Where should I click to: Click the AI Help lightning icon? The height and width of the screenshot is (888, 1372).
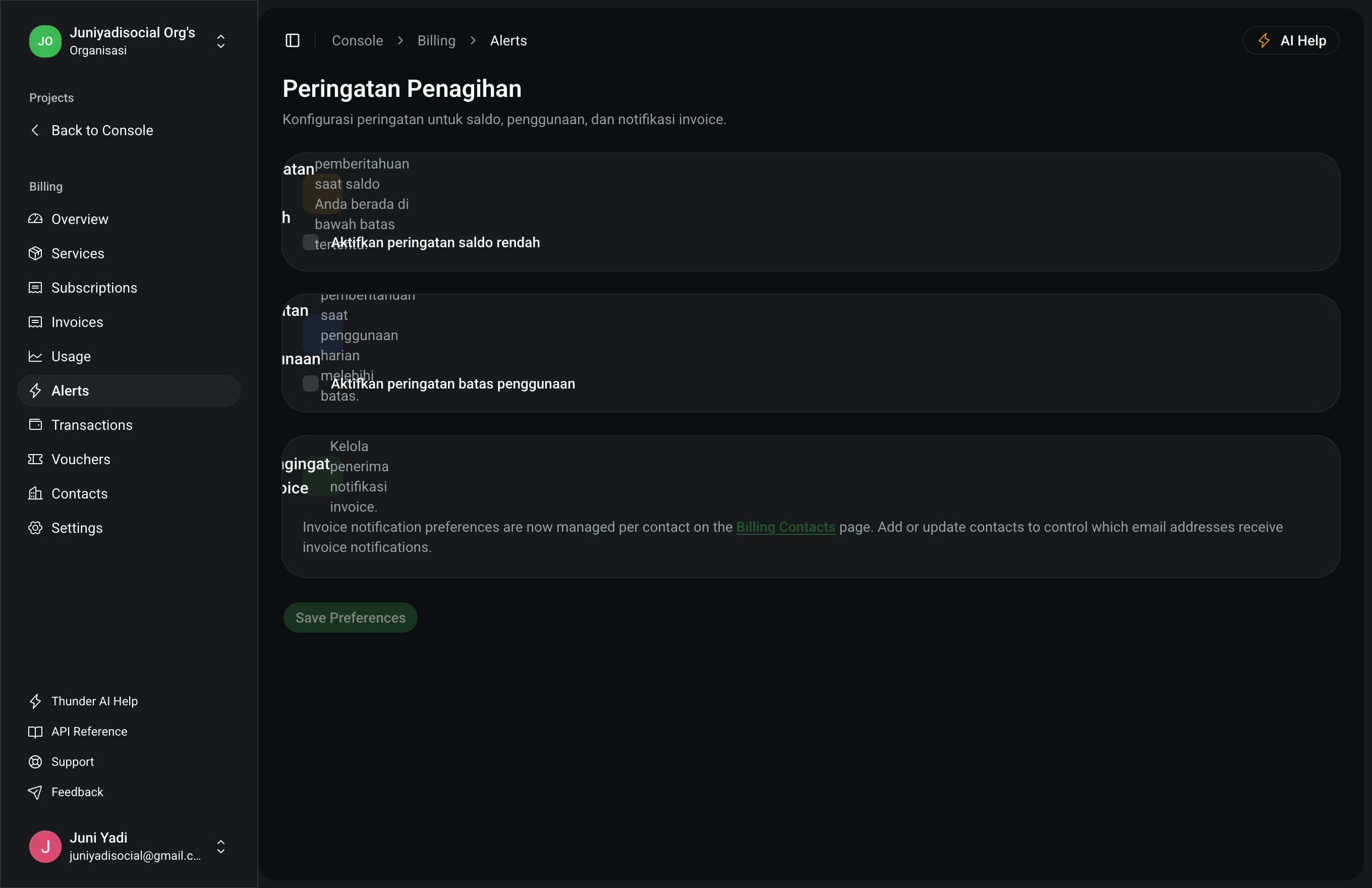[1264, 40]
